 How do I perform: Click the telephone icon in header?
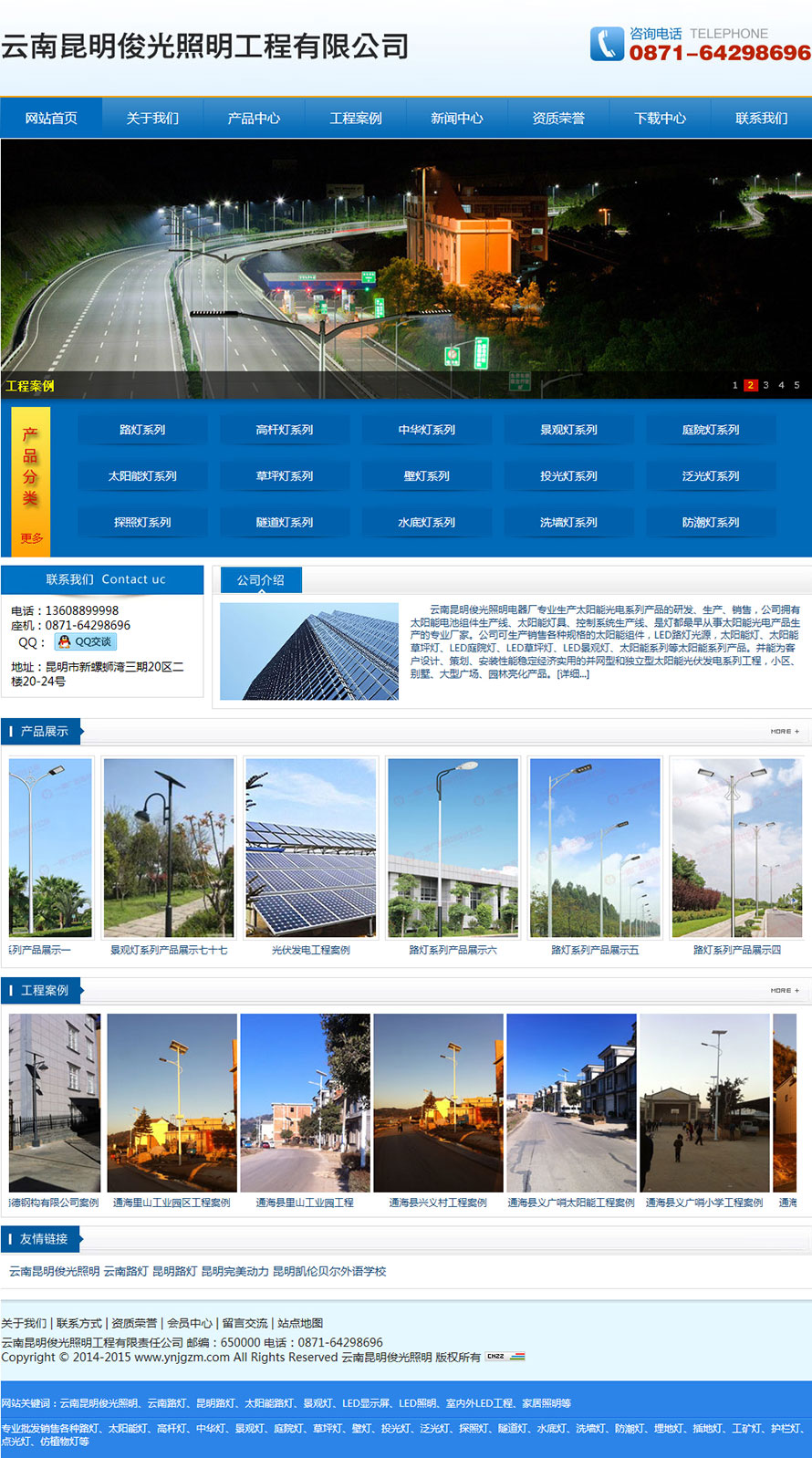tap(607, 44)
